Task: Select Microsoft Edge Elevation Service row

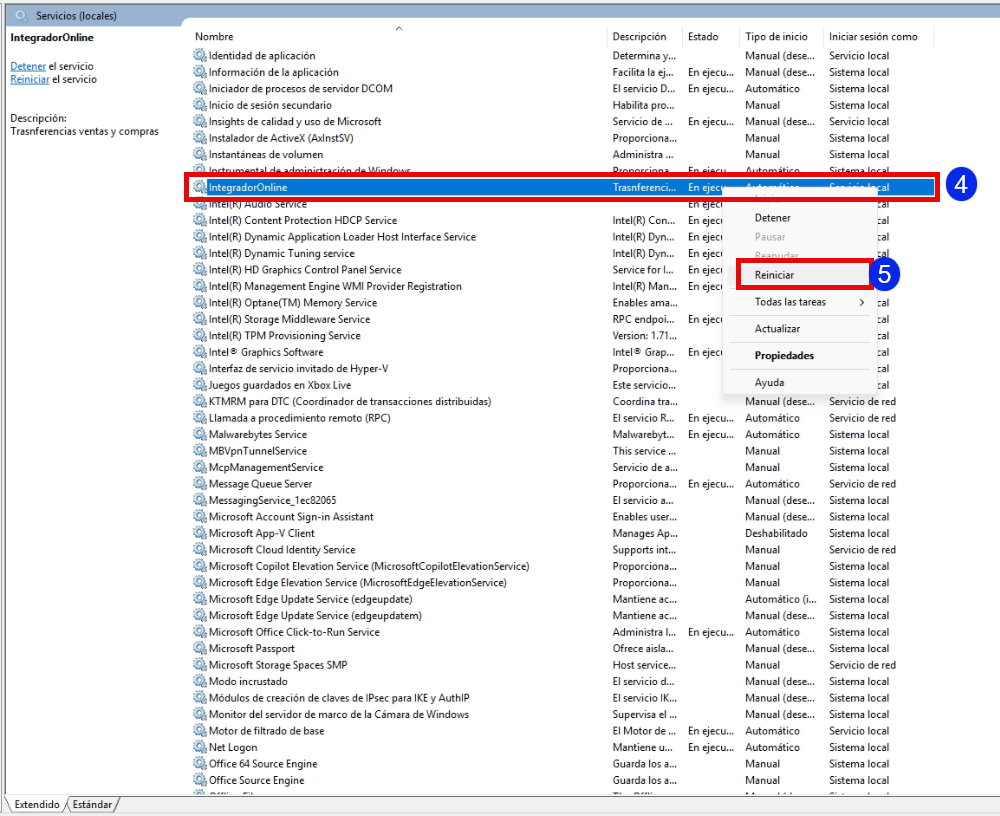Action: [564, 582]
